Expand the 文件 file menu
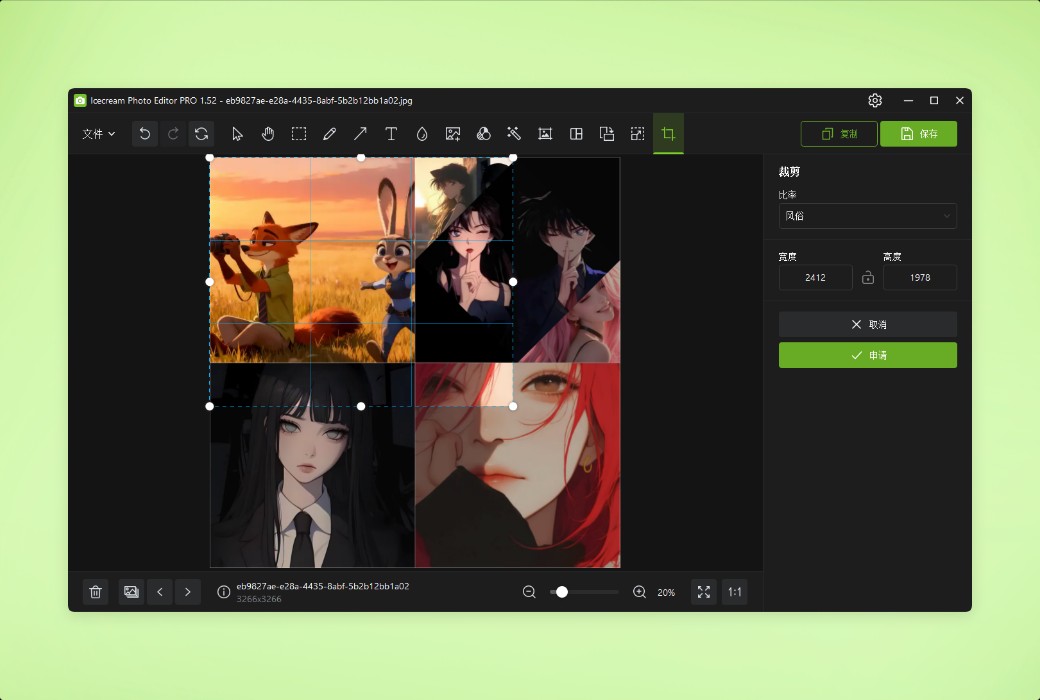The image size is (1040, 700). (x=97, y=133)
